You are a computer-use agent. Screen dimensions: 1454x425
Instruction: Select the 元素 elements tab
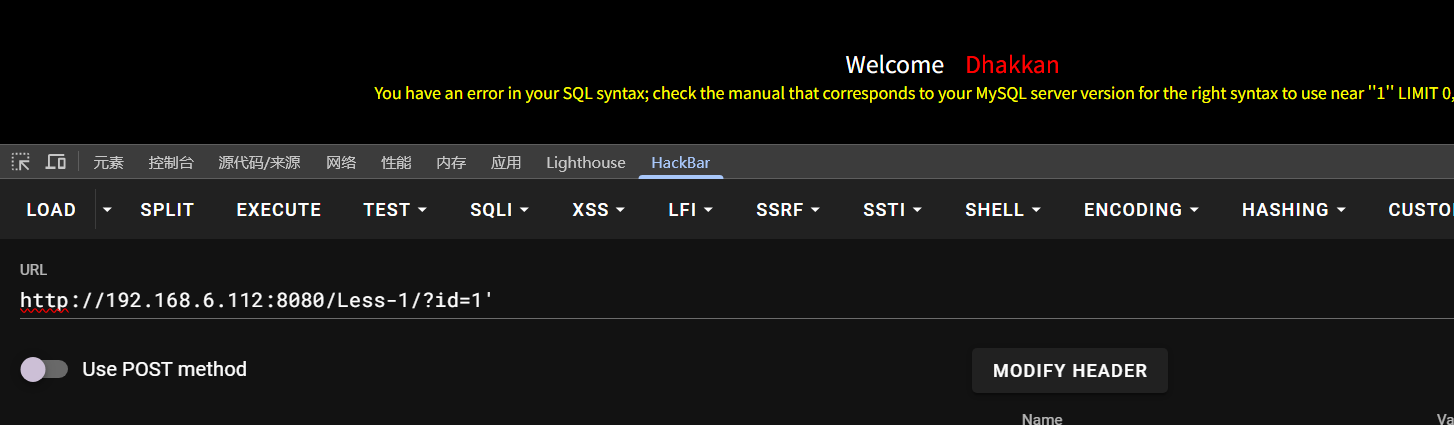(108, 163)
